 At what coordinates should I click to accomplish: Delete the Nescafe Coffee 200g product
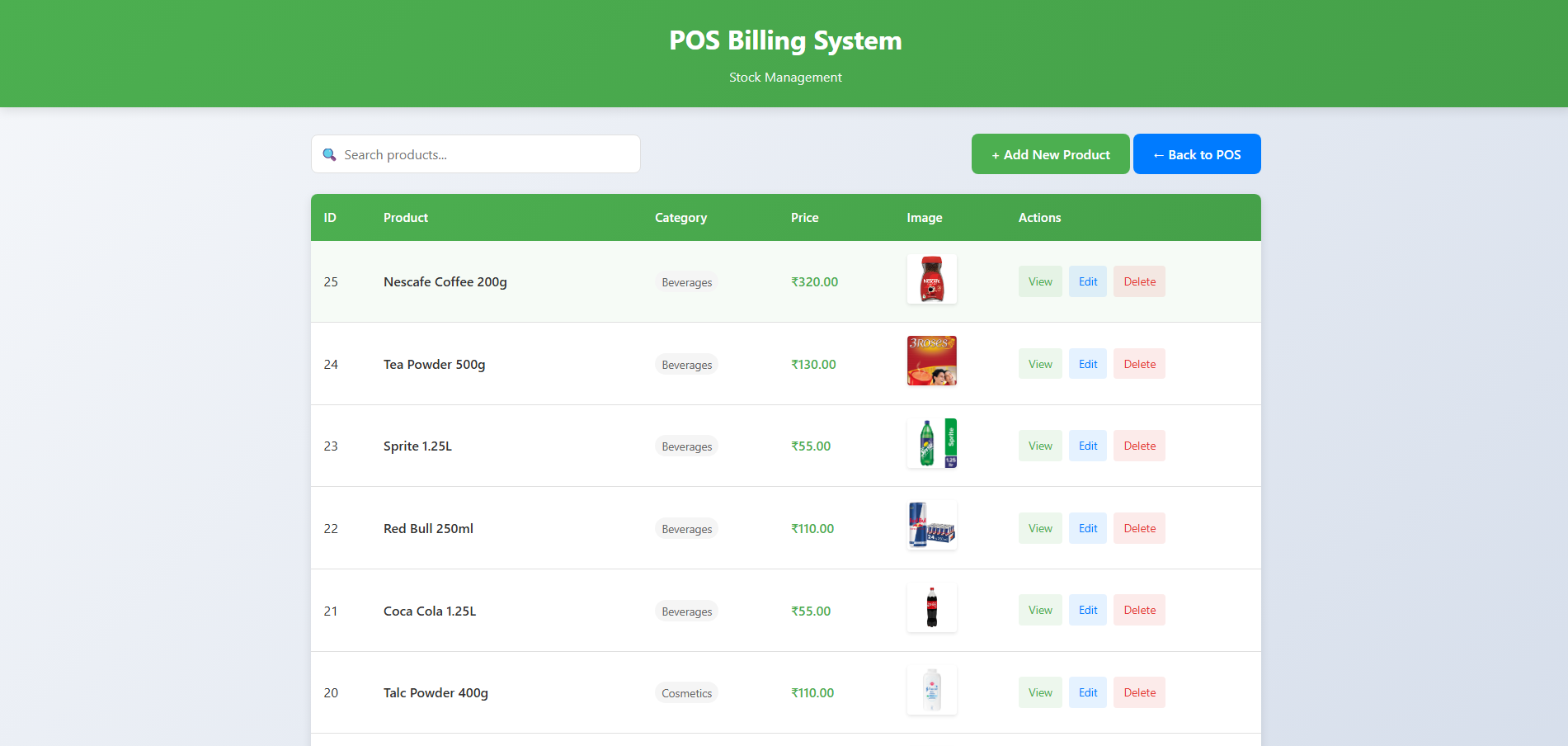click(1138, 281)
